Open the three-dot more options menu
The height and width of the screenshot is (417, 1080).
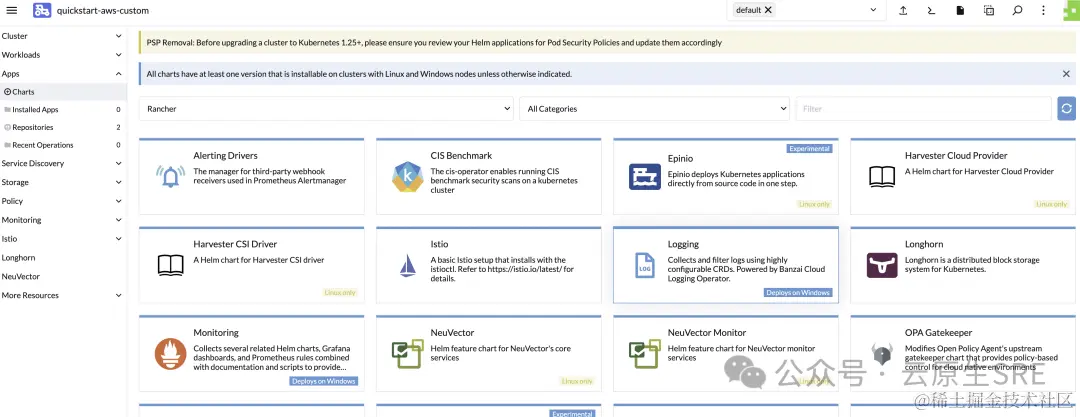click(1043, 10)
